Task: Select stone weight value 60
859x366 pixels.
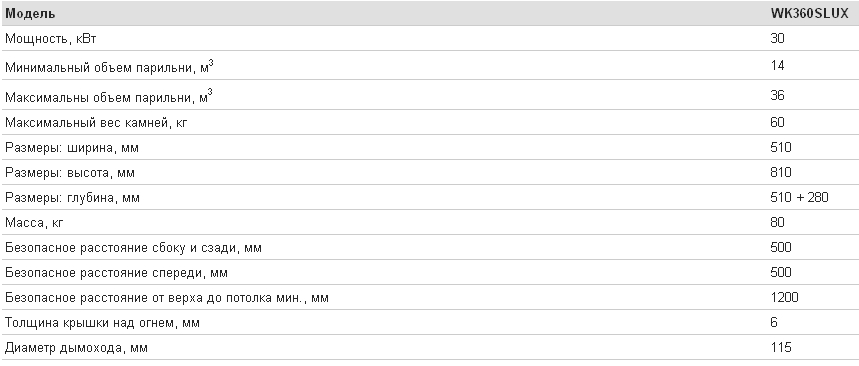Action: coord(777,122)
